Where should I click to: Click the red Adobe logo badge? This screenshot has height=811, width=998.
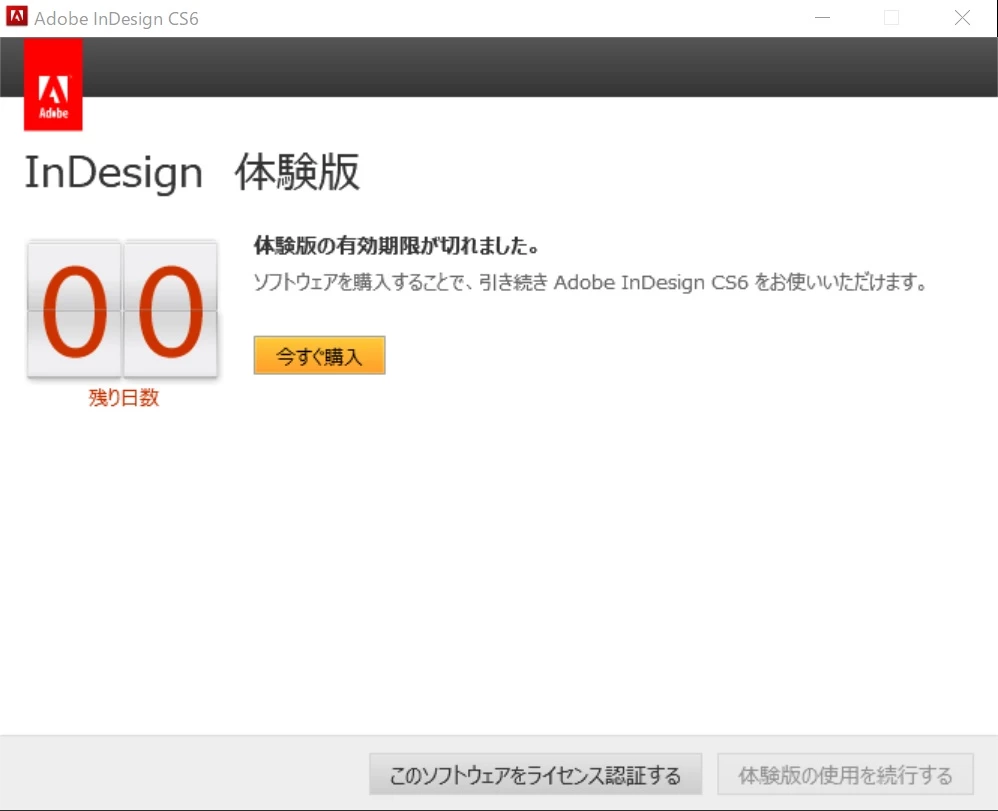[53, 84]
